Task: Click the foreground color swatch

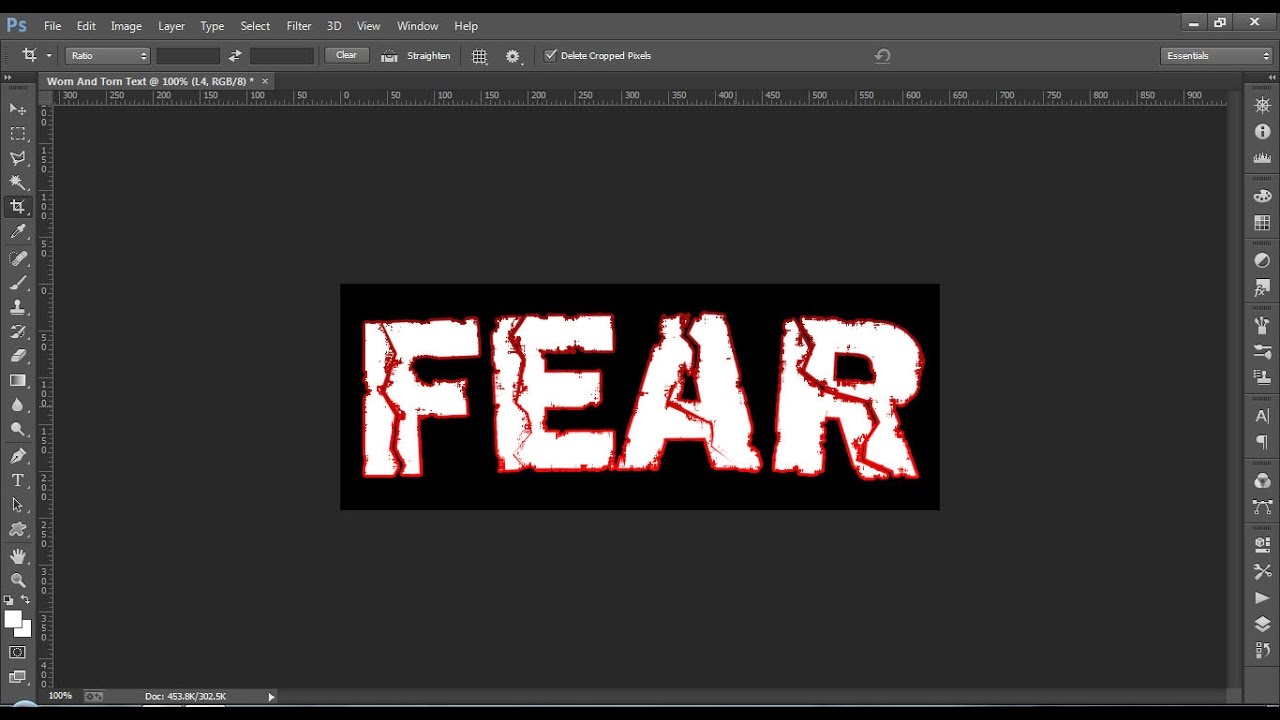Action: (x=13, y=620)
